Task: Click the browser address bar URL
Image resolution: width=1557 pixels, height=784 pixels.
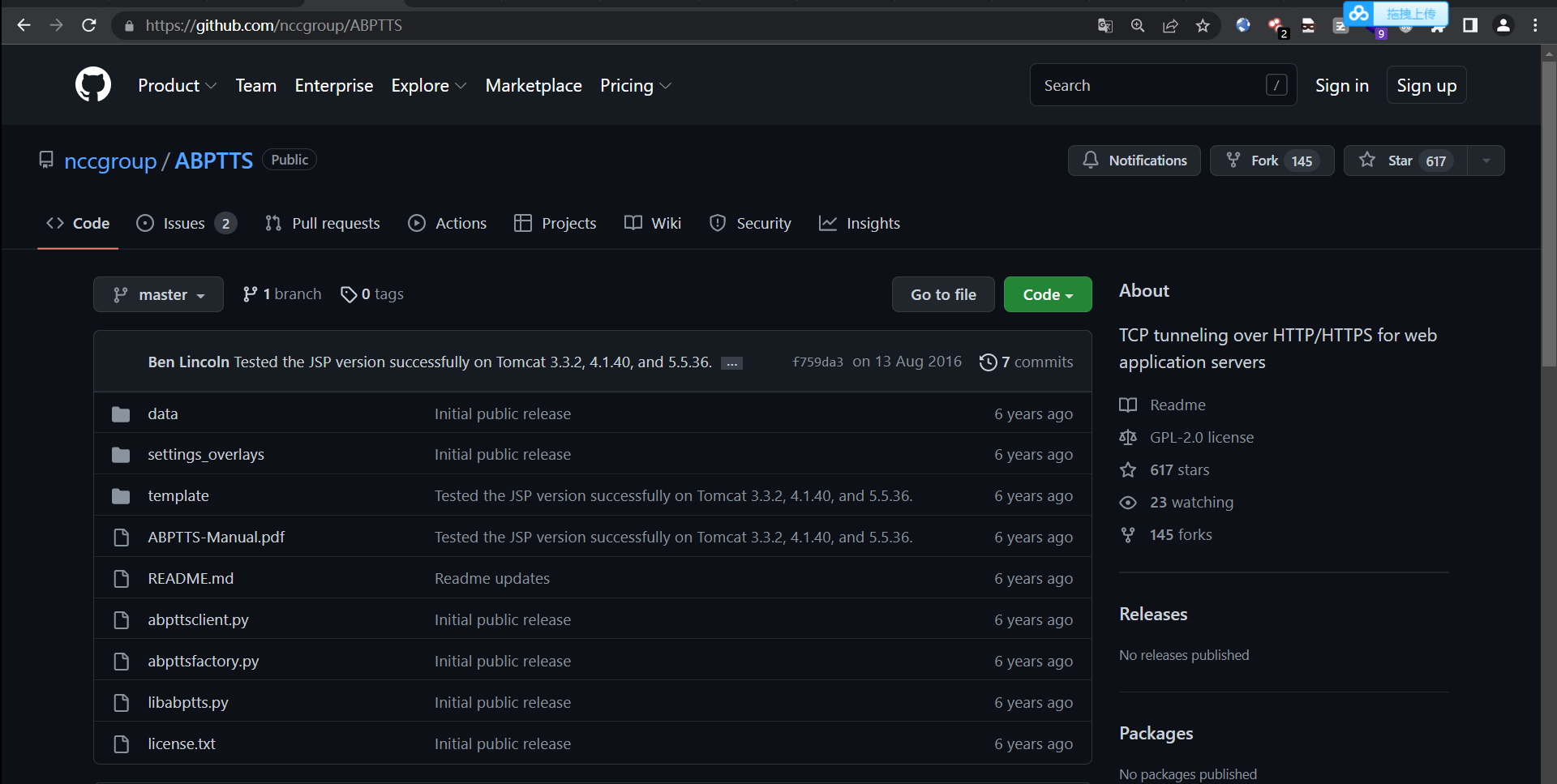Action: [274, 25]
